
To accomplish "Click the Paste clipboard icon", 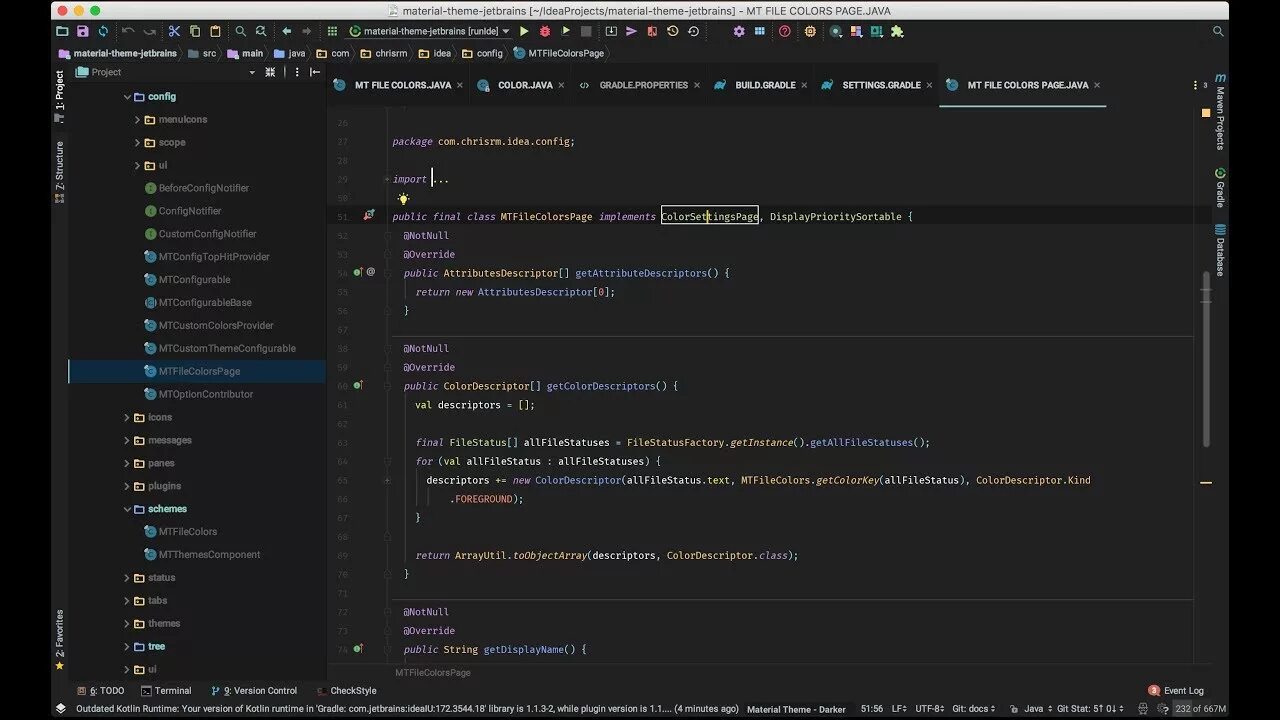I will click(216, 31).
